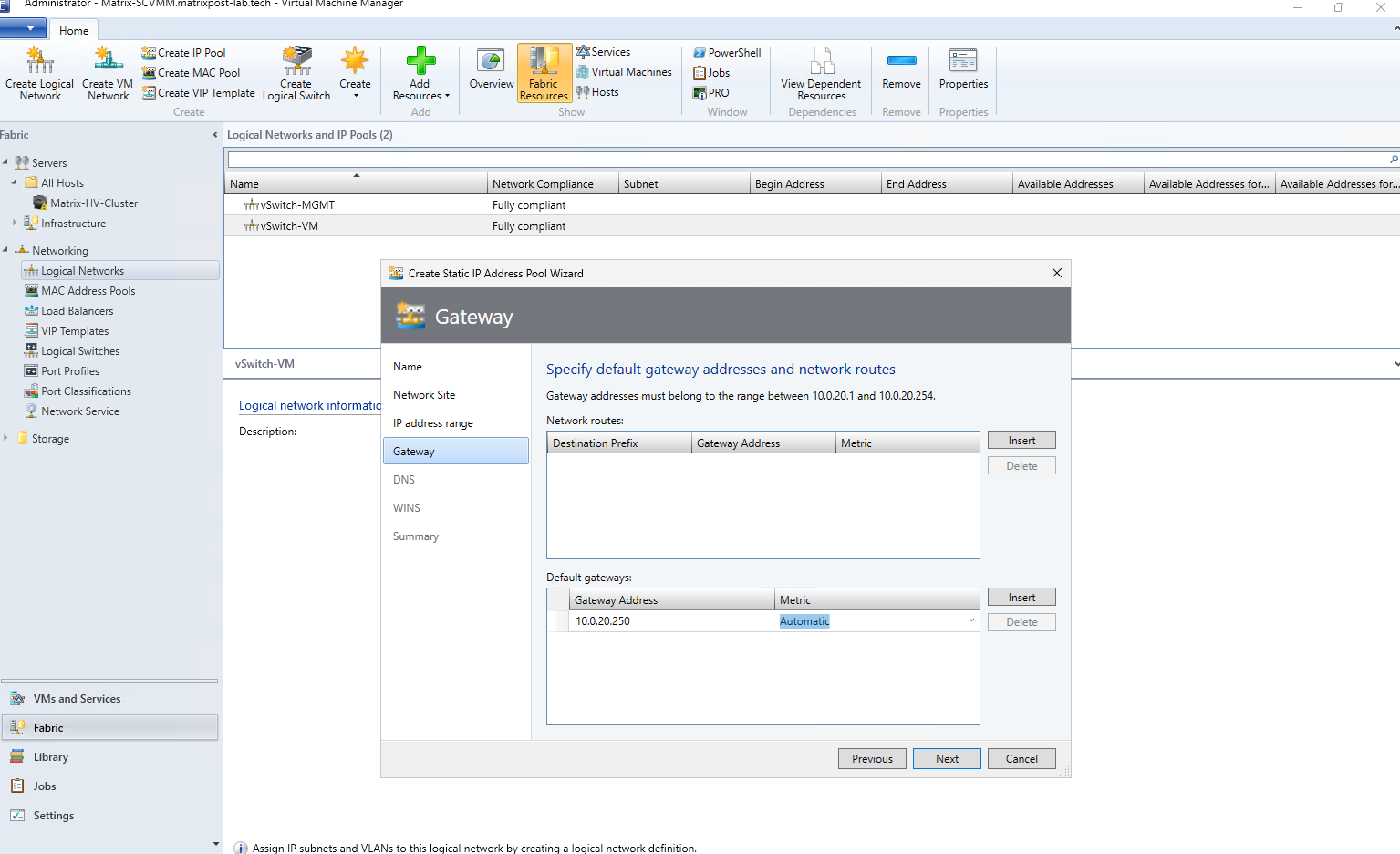Collapse the All Hosts tree node
The height and width of the screenshot is (854, 1400).
(15, 182)
